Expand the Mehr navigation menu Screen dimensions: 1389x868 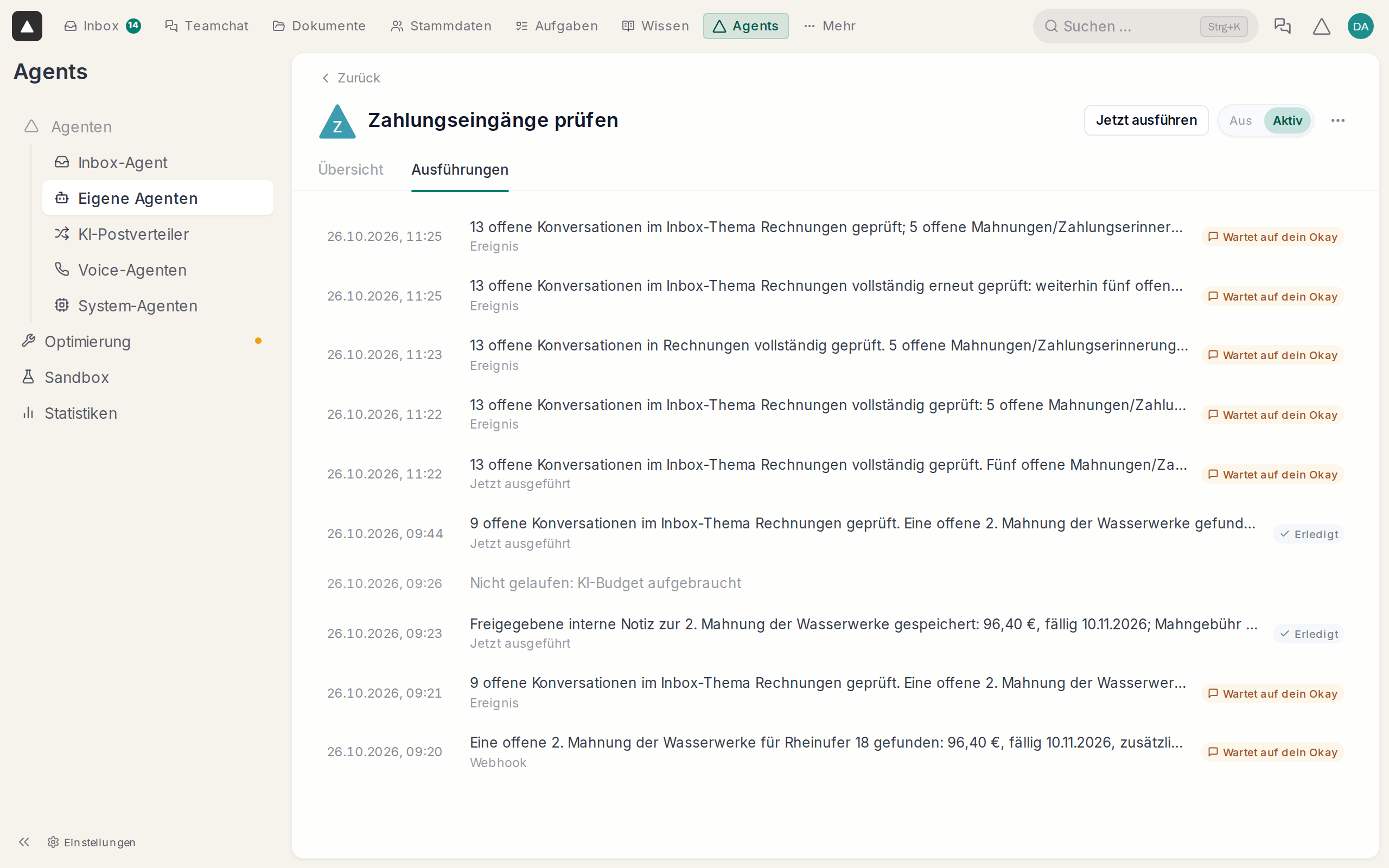830,26
